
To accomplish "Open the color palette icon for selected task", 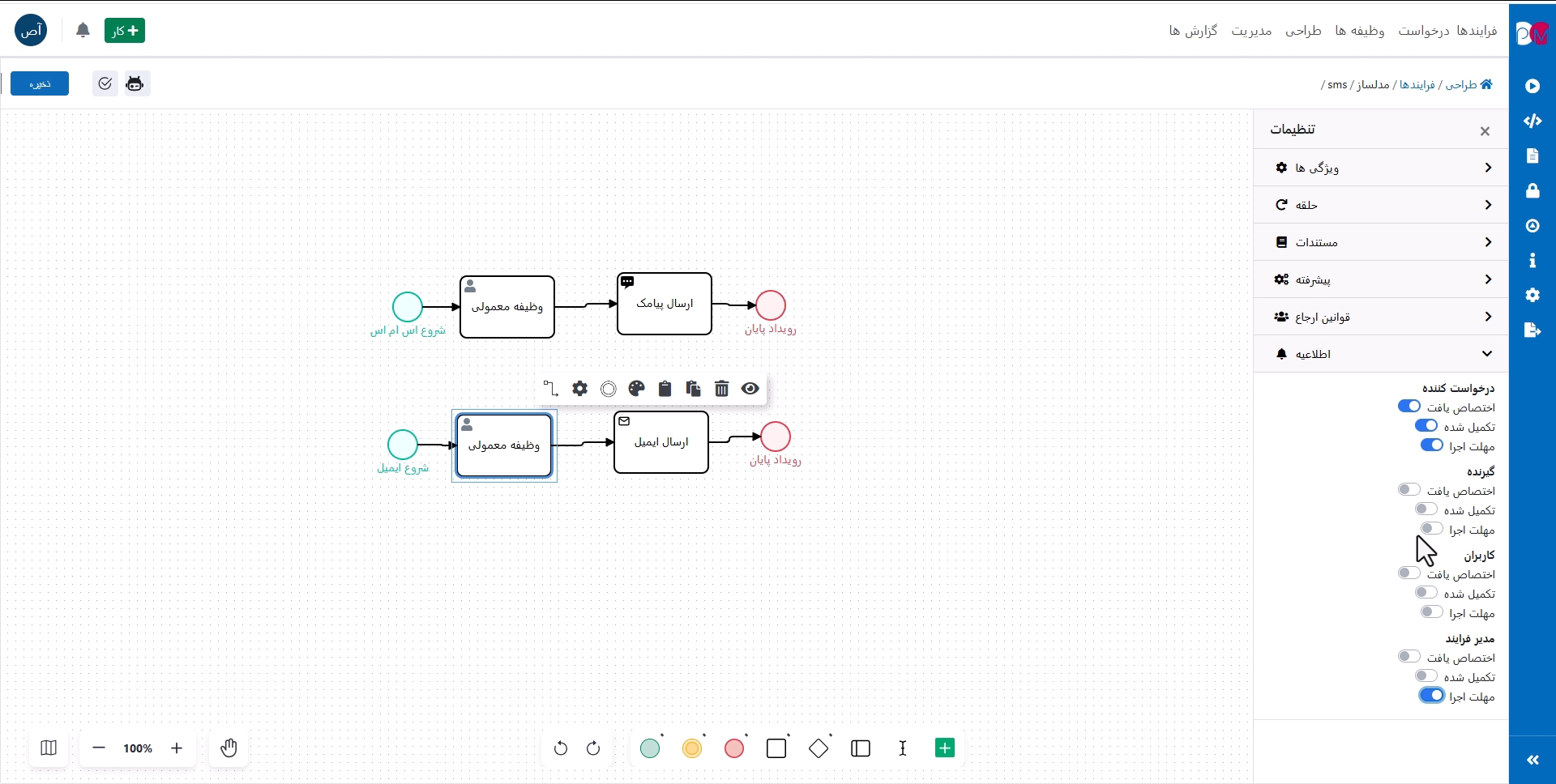I will tap(636, 389).
